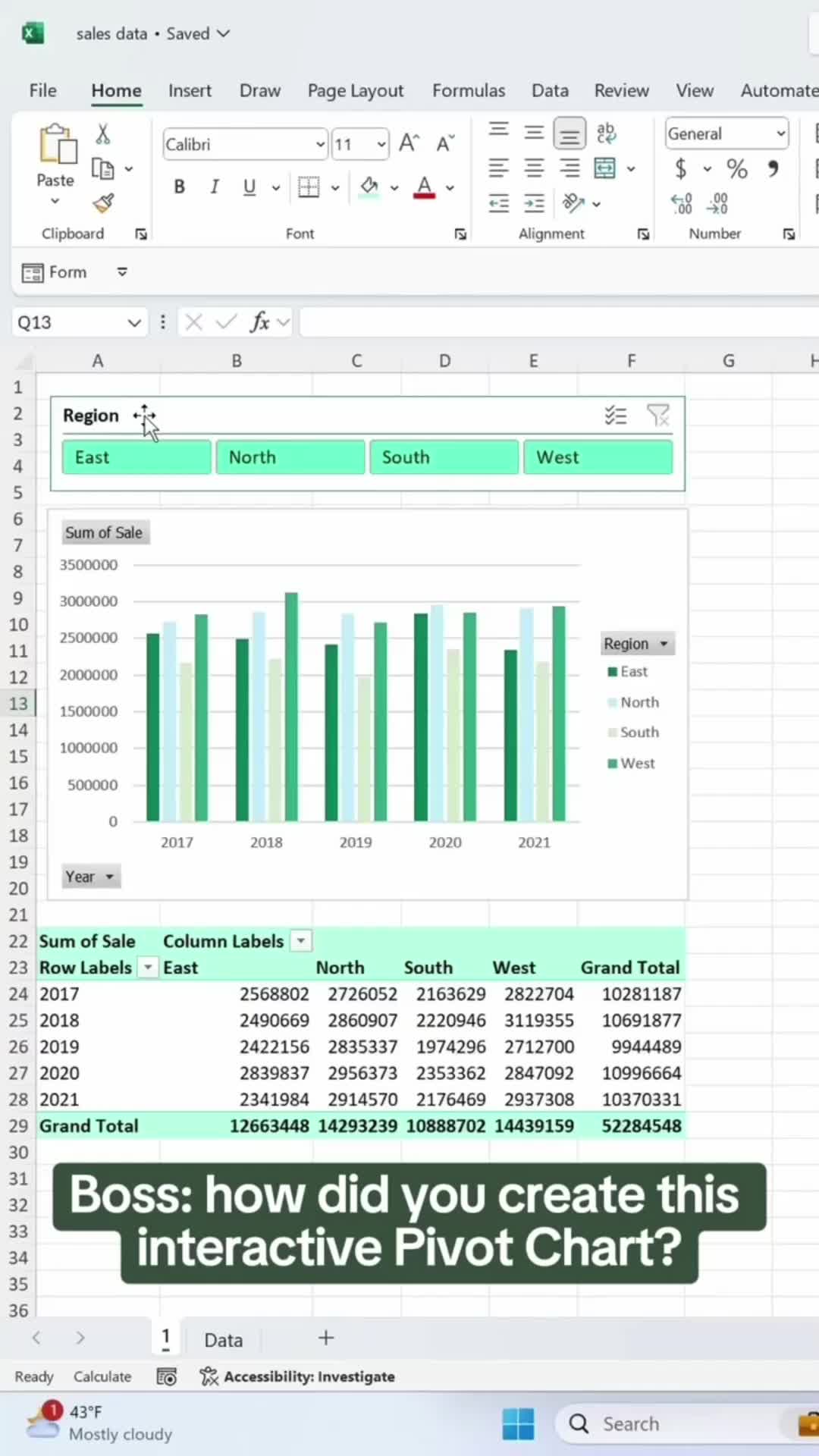Image resolution: width=819 pixels, height=1456 pixels.
Task: Apply the Fill Color bucket
Action: tap(369, 187)
